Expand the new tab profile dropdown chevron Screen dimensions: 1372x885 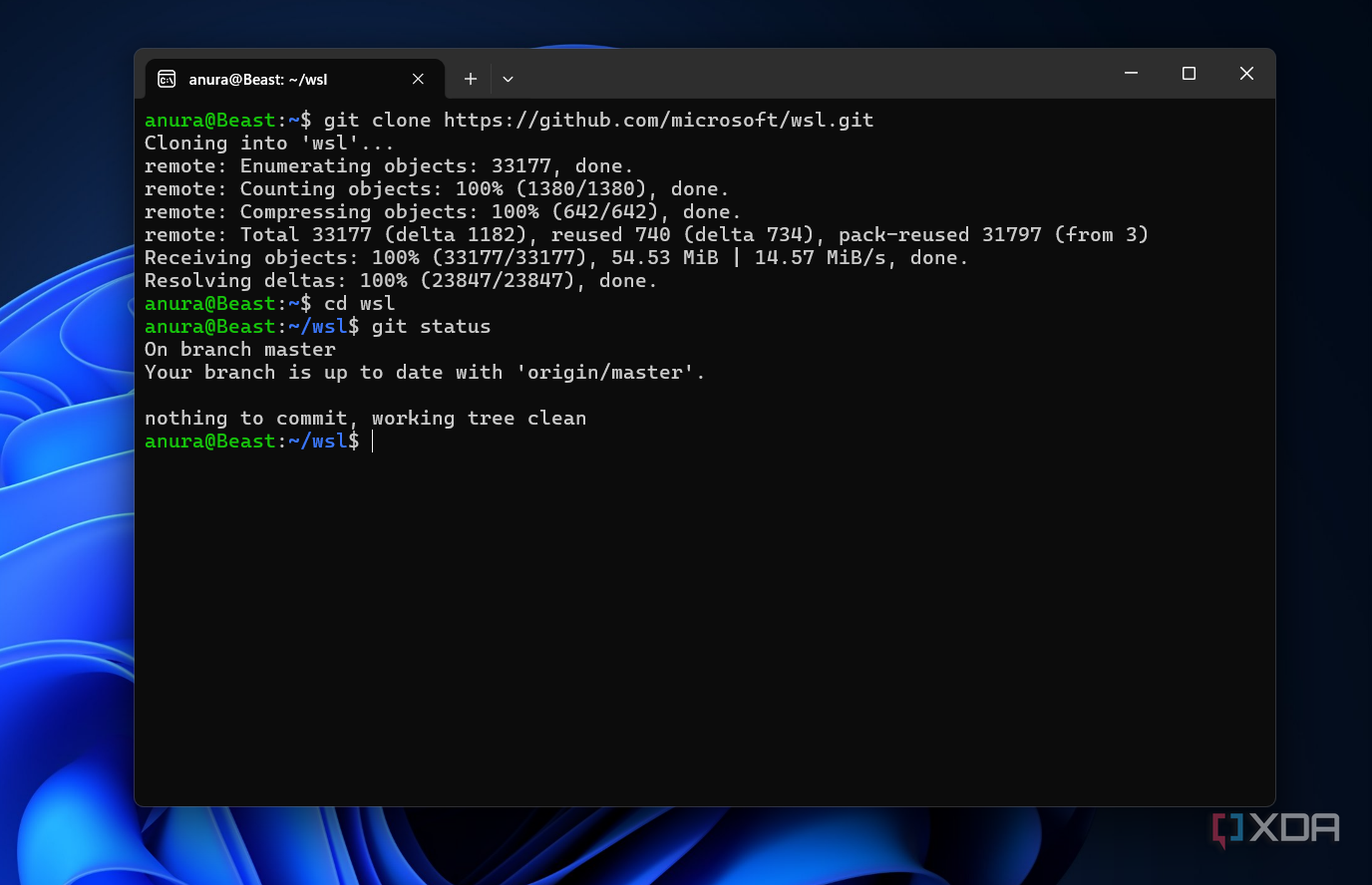(508, 79)
